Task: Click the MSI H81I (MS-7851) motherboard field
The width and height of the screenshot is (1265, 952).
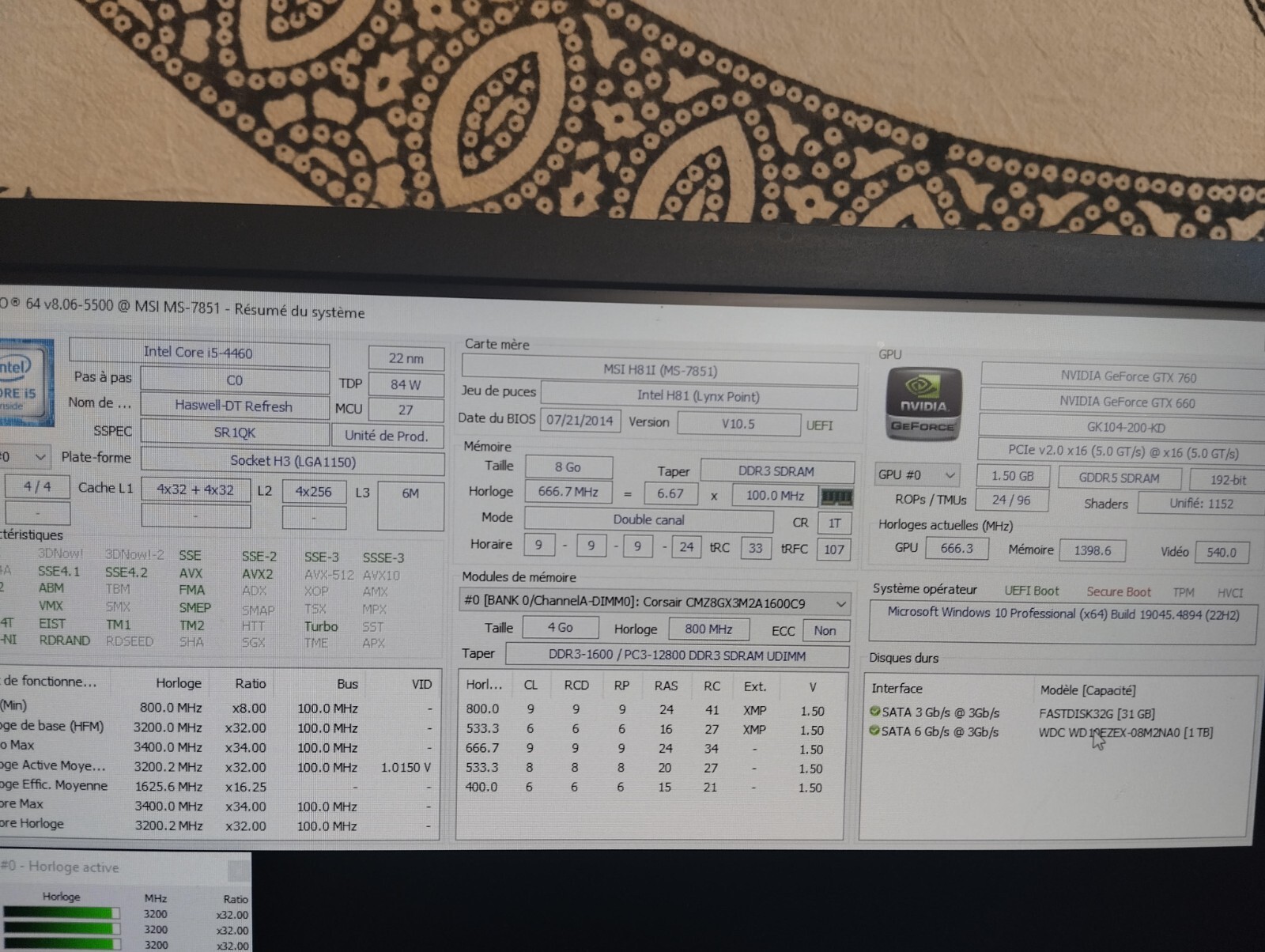Action: click(660, 370)
